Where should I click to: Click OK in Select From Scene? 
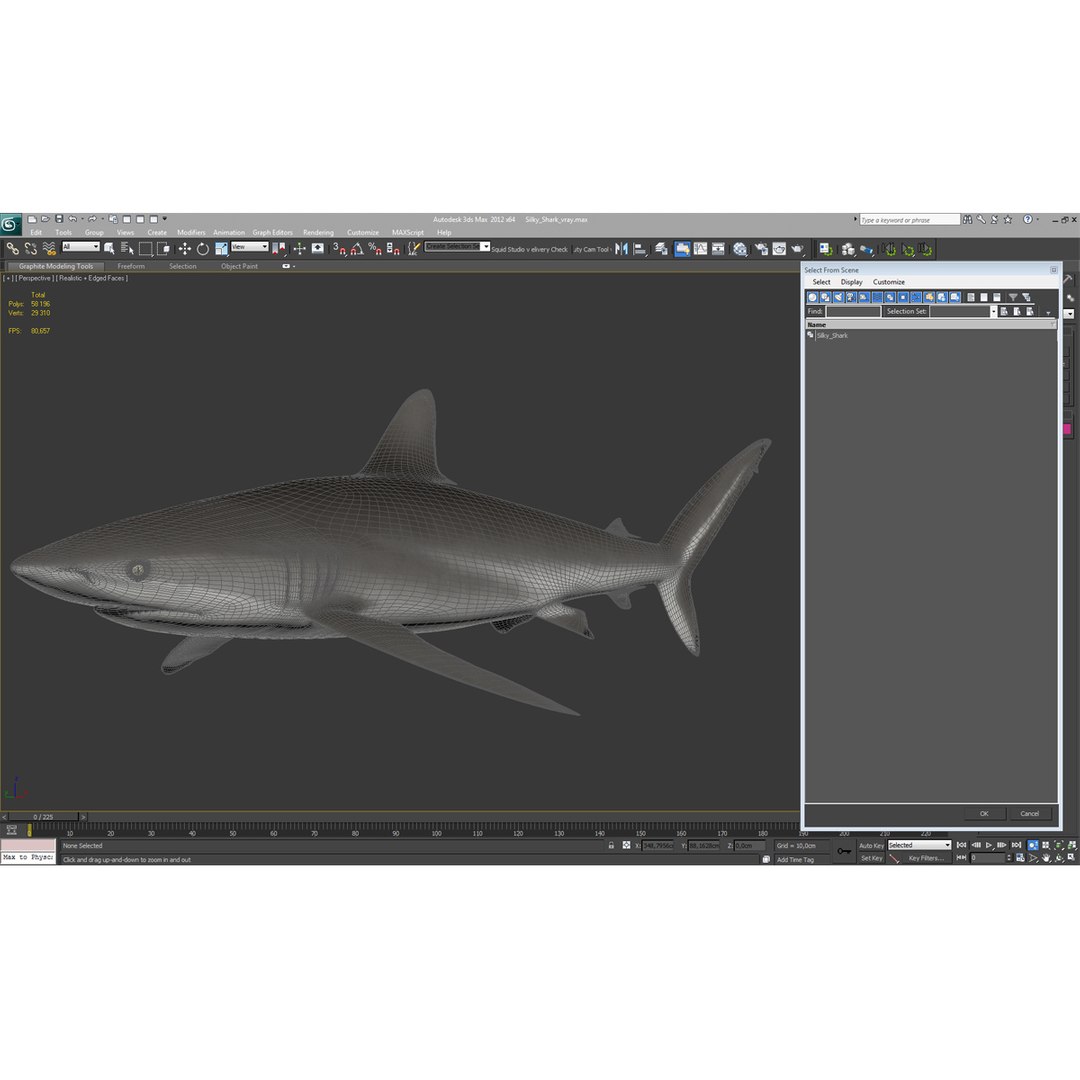[x=984, y=813]
